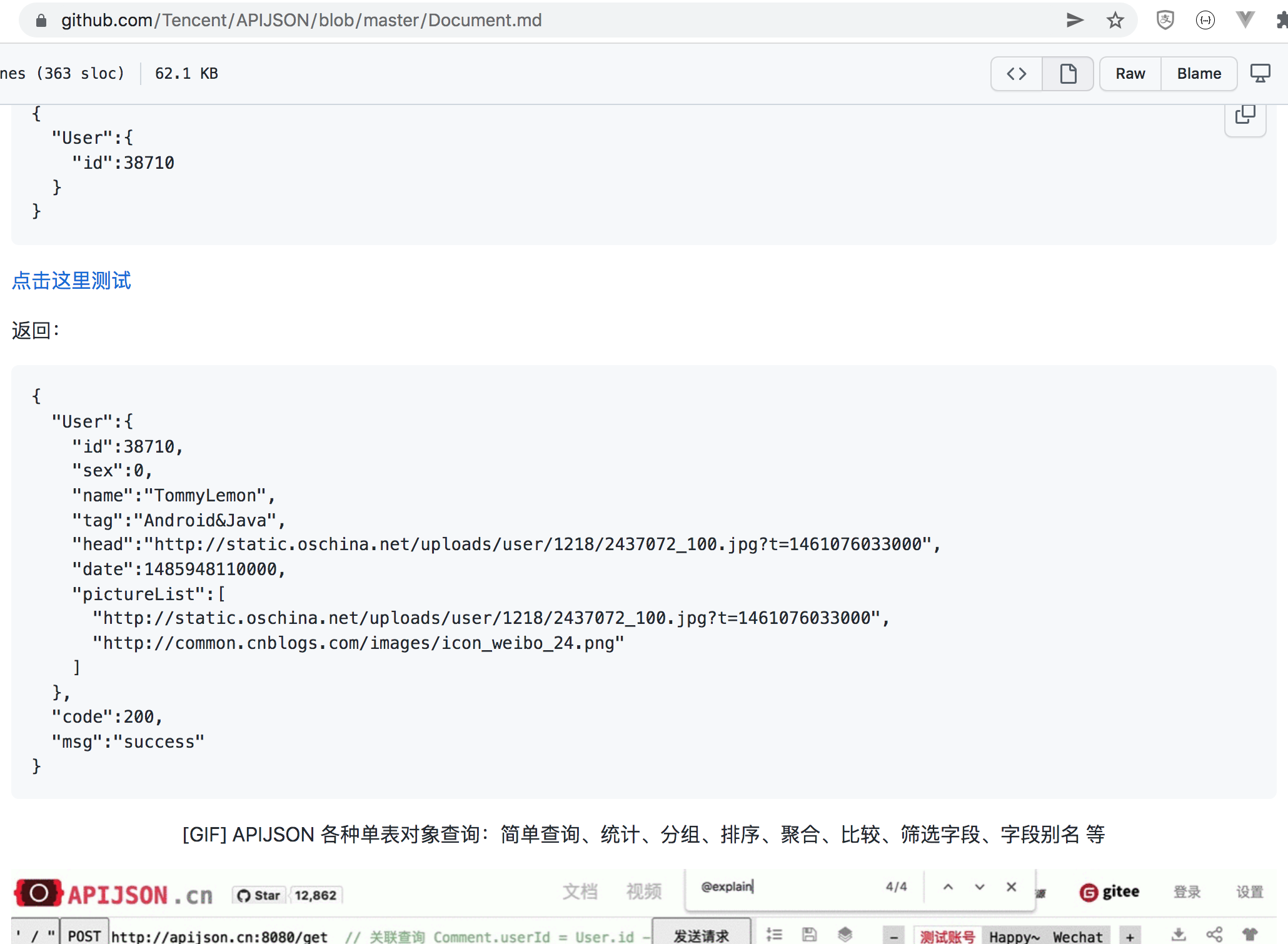This screenshot has width=1288, height=944.
Task: Click the 12,862 star count in GIF
Action: pyautogui.click(x=315, y=895)
